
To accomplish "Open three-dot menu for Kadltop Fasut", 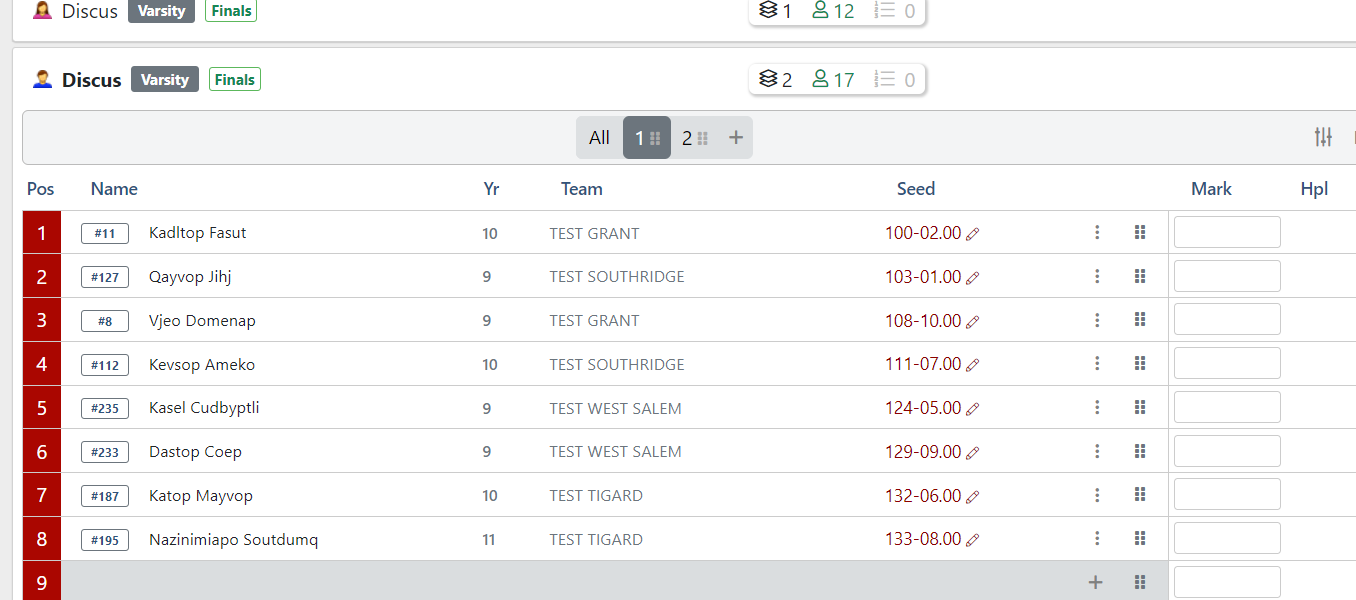I will (1097, 233).
